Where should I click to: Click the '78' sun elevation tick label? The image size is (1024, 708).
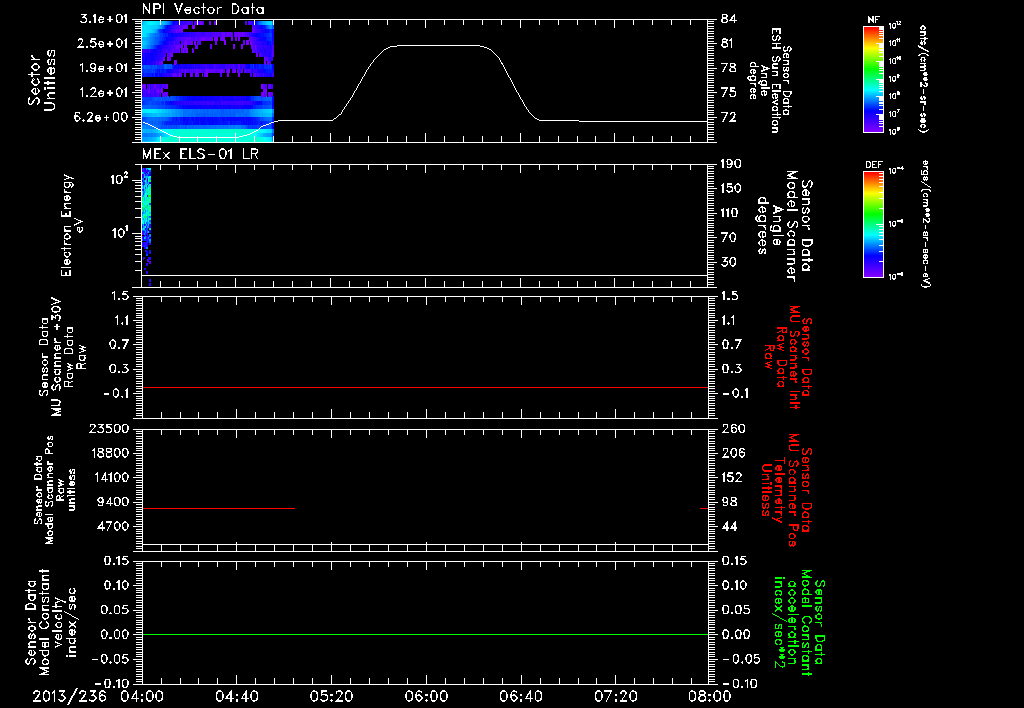click(x=728, y=68)
